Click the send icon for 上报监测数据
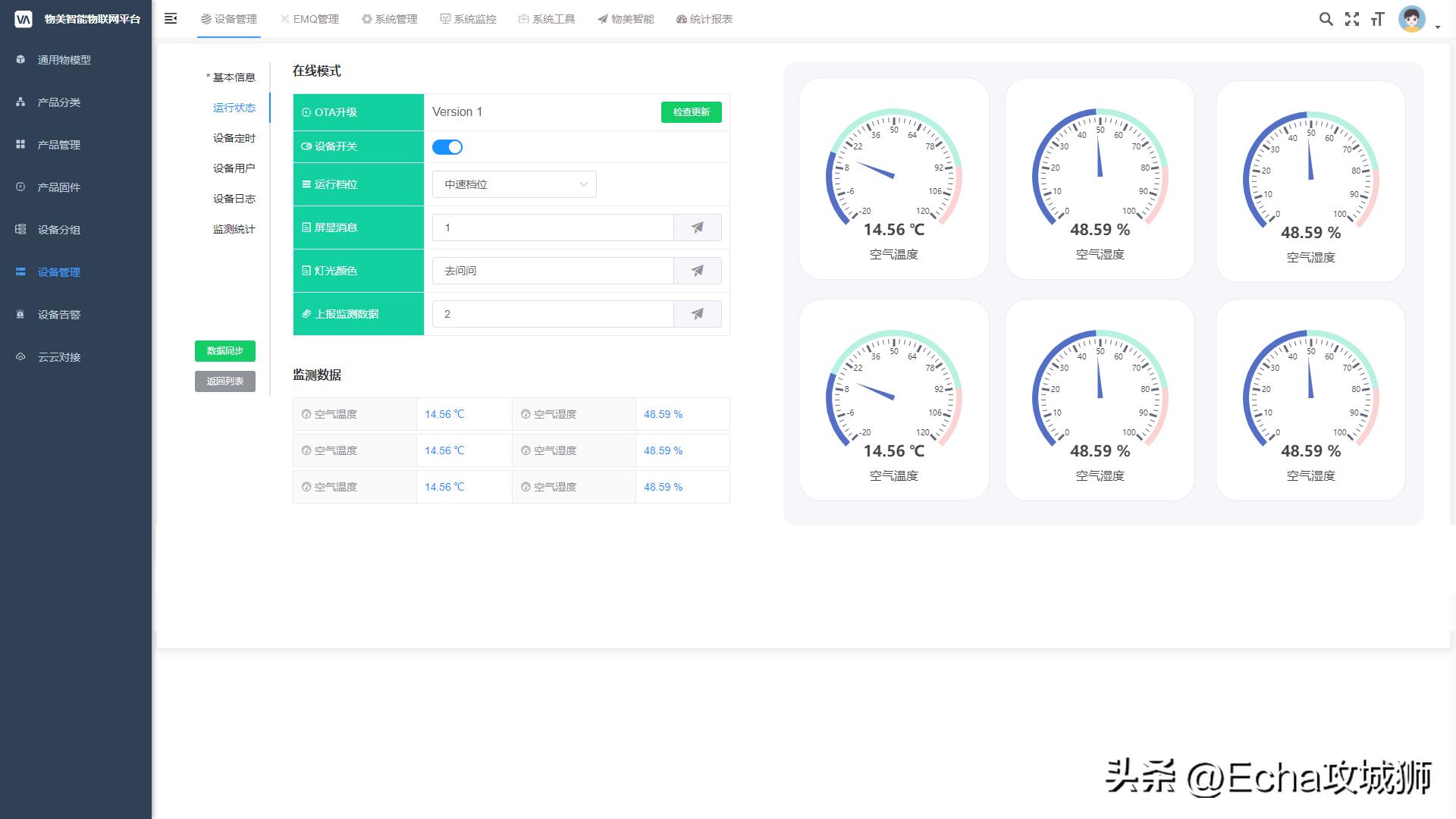This screenshot has width=1456, height=819. tap(697, 313)
